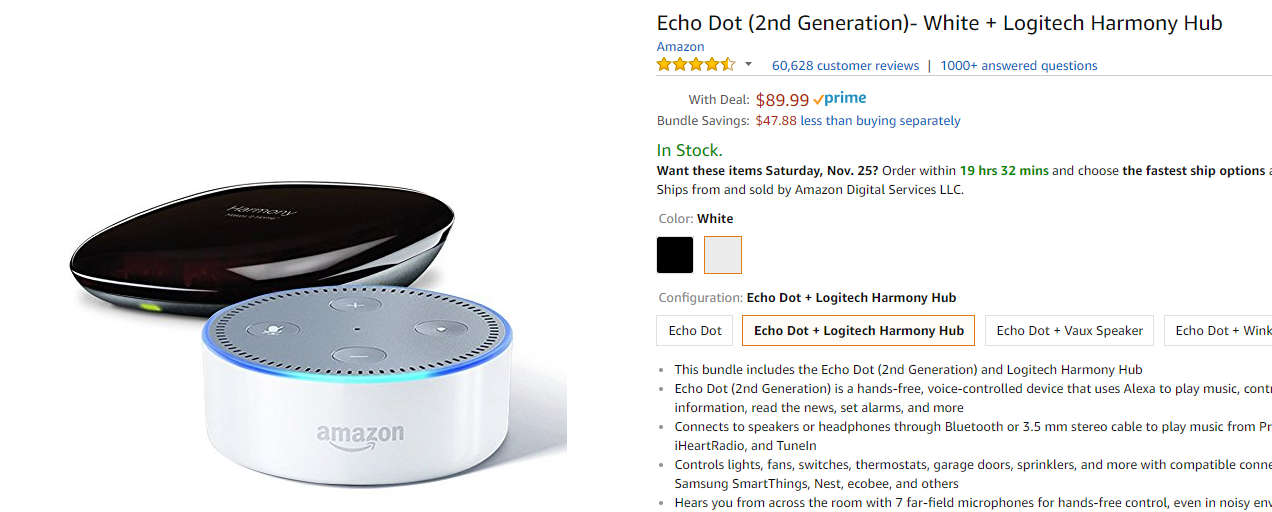The image size is (1272, 512).
Task: Click the Amazon logo on Echo Dot
Action: point(360,435)
